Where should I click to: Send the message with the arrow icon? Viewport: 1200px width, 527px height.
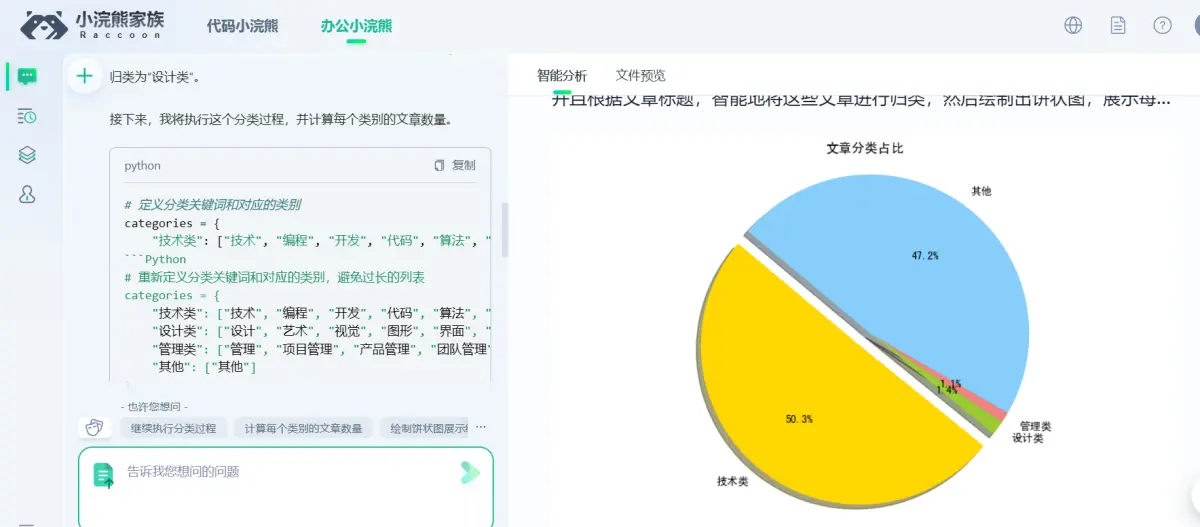tap(469, 473)
